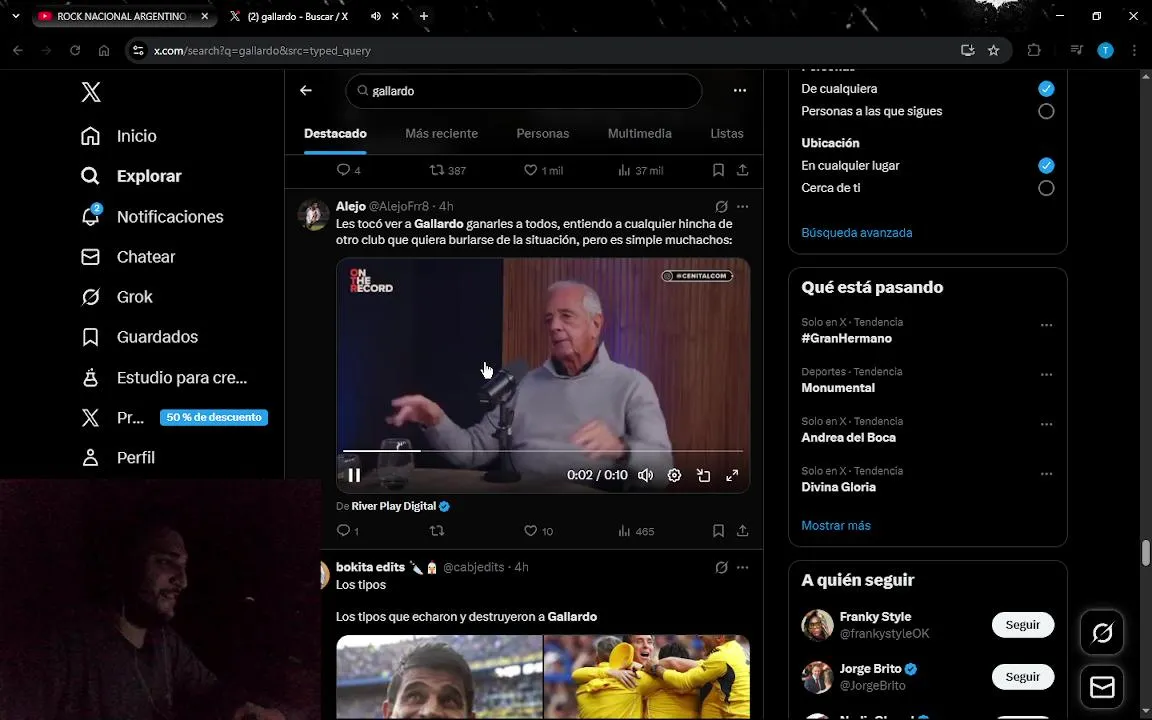Switch to Personas tab
Image resolution: width=1152 pixels, height=720 pixels.
(542, 134)
